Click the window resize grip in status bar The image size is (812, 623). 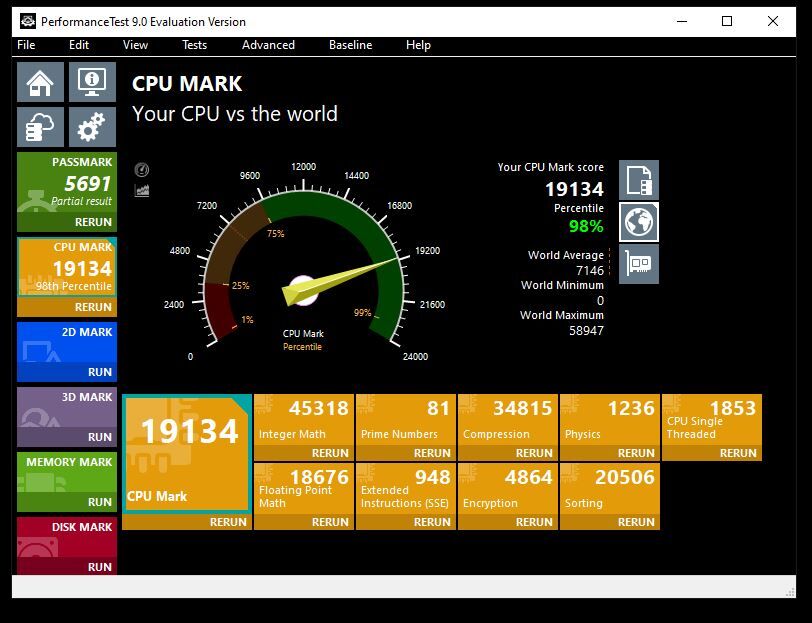click(790, 592)
